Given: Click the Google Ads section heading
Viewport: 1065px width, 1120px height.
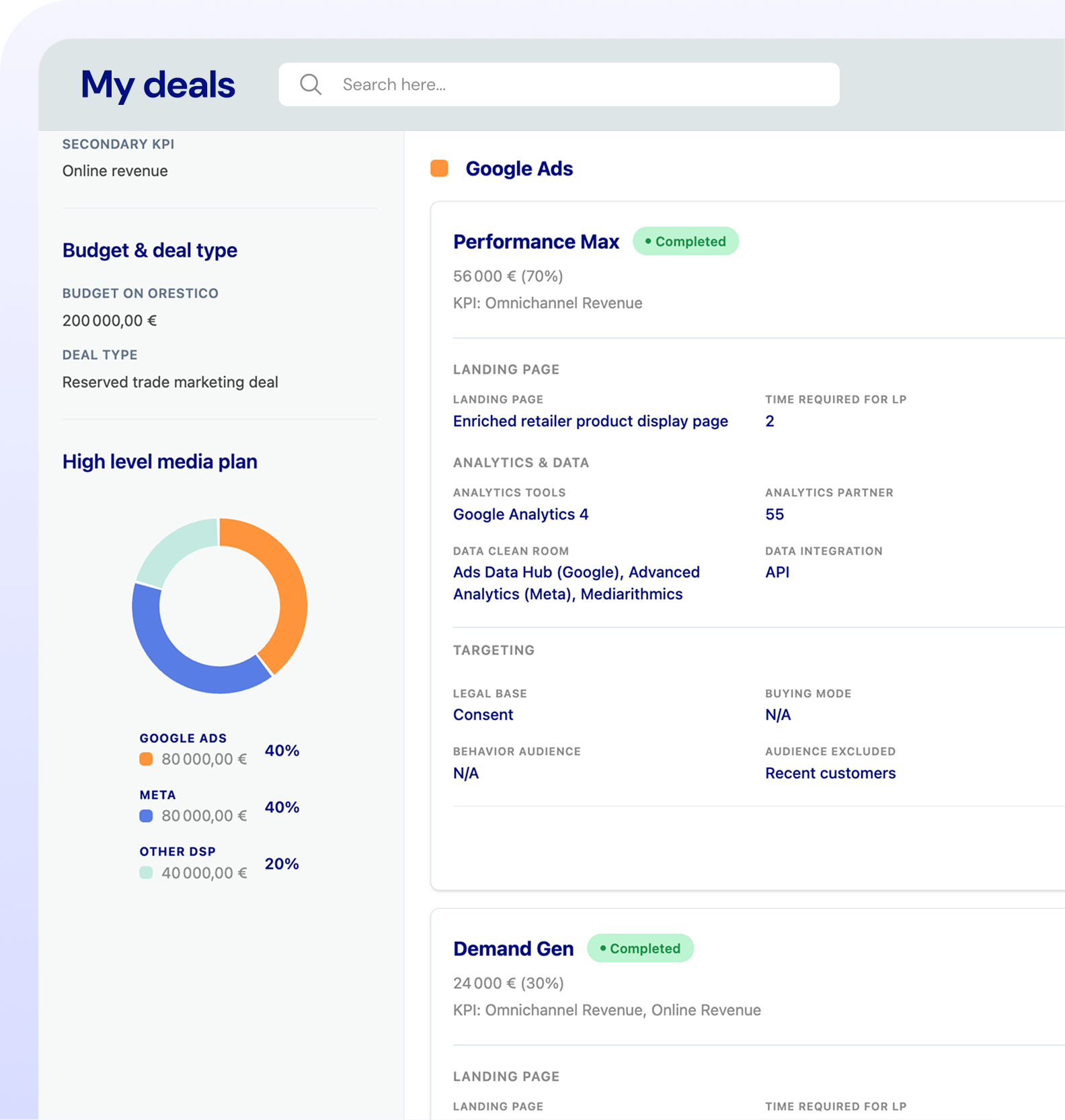Looking at the screenshot, I should (x=519, y=169).
